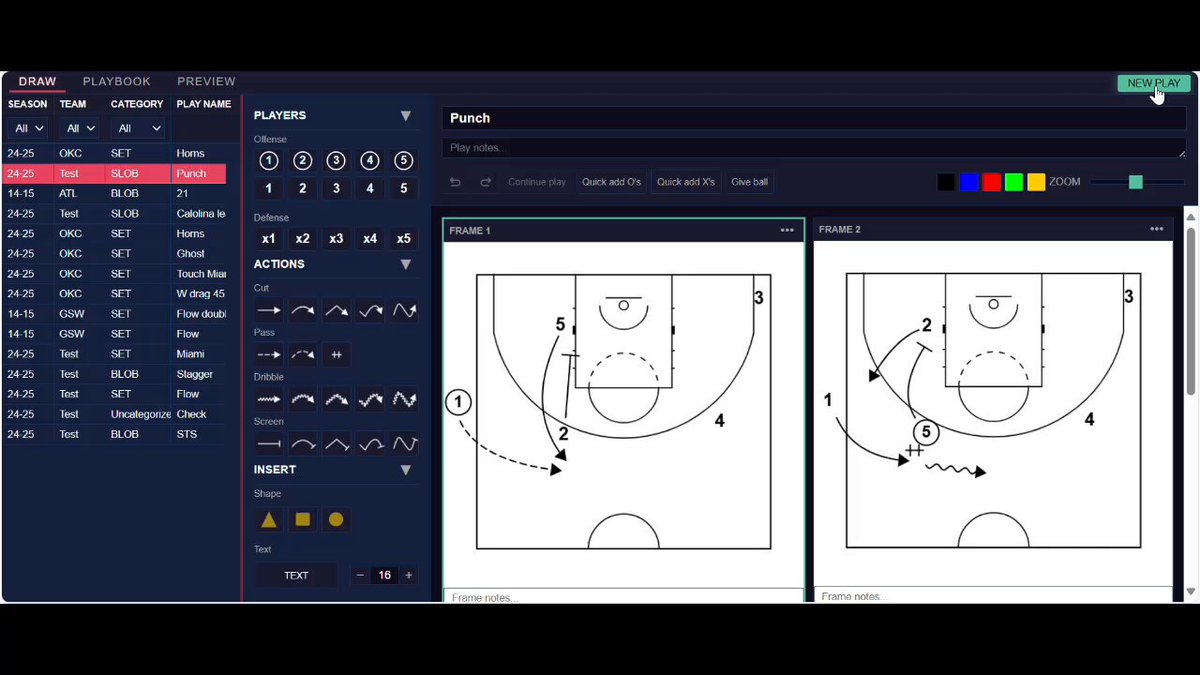Screen dimensions: 1200x675
Task: Select the 'Stagger' play row
Action: pyautogui.click(x=115, y=374)
